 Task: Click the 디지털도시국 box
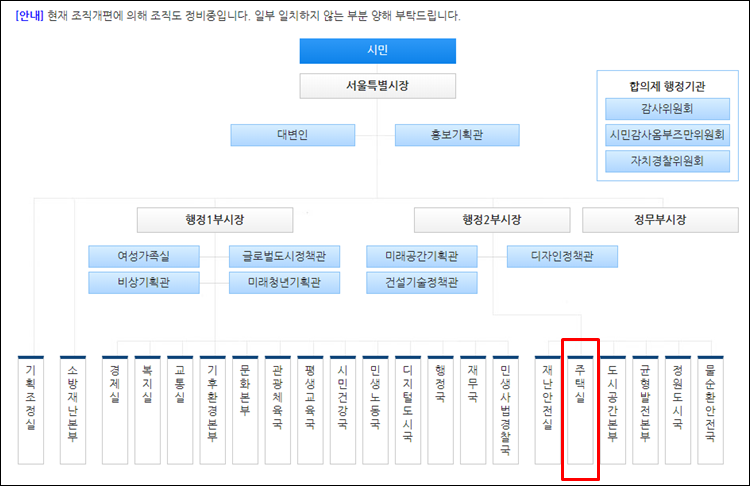(408, 410)
